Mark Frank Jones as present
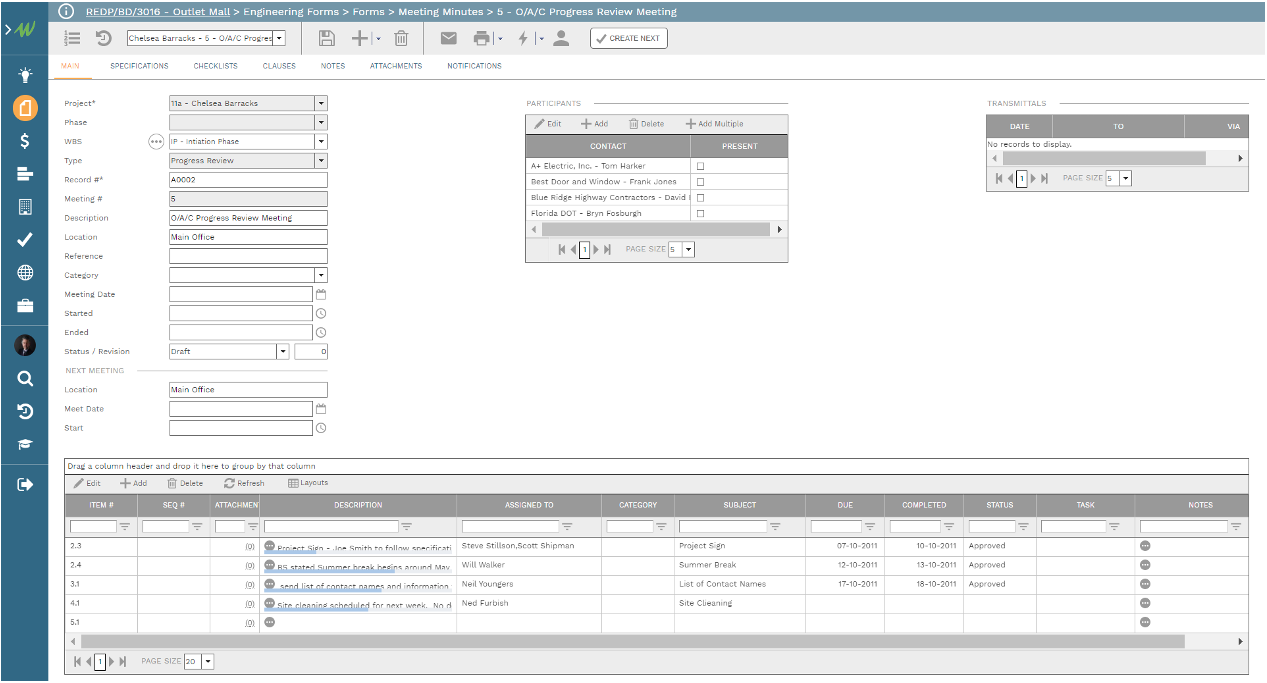Viewport: 1267px width, 683px height. [700, 182]
